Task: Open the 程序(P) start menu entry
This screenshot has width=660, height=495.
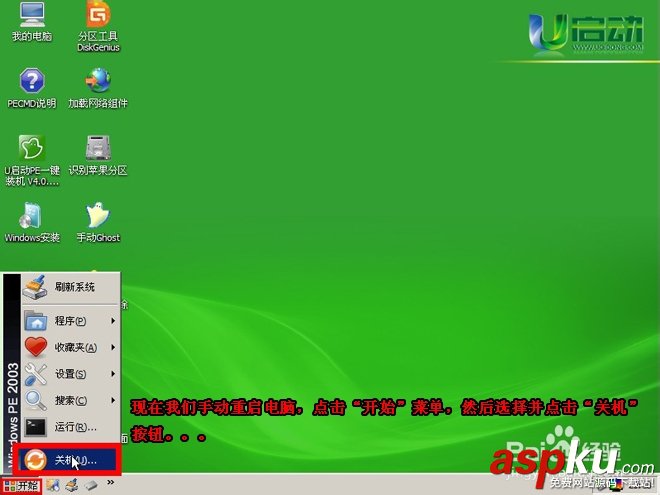Action: (x=71, y=321)
